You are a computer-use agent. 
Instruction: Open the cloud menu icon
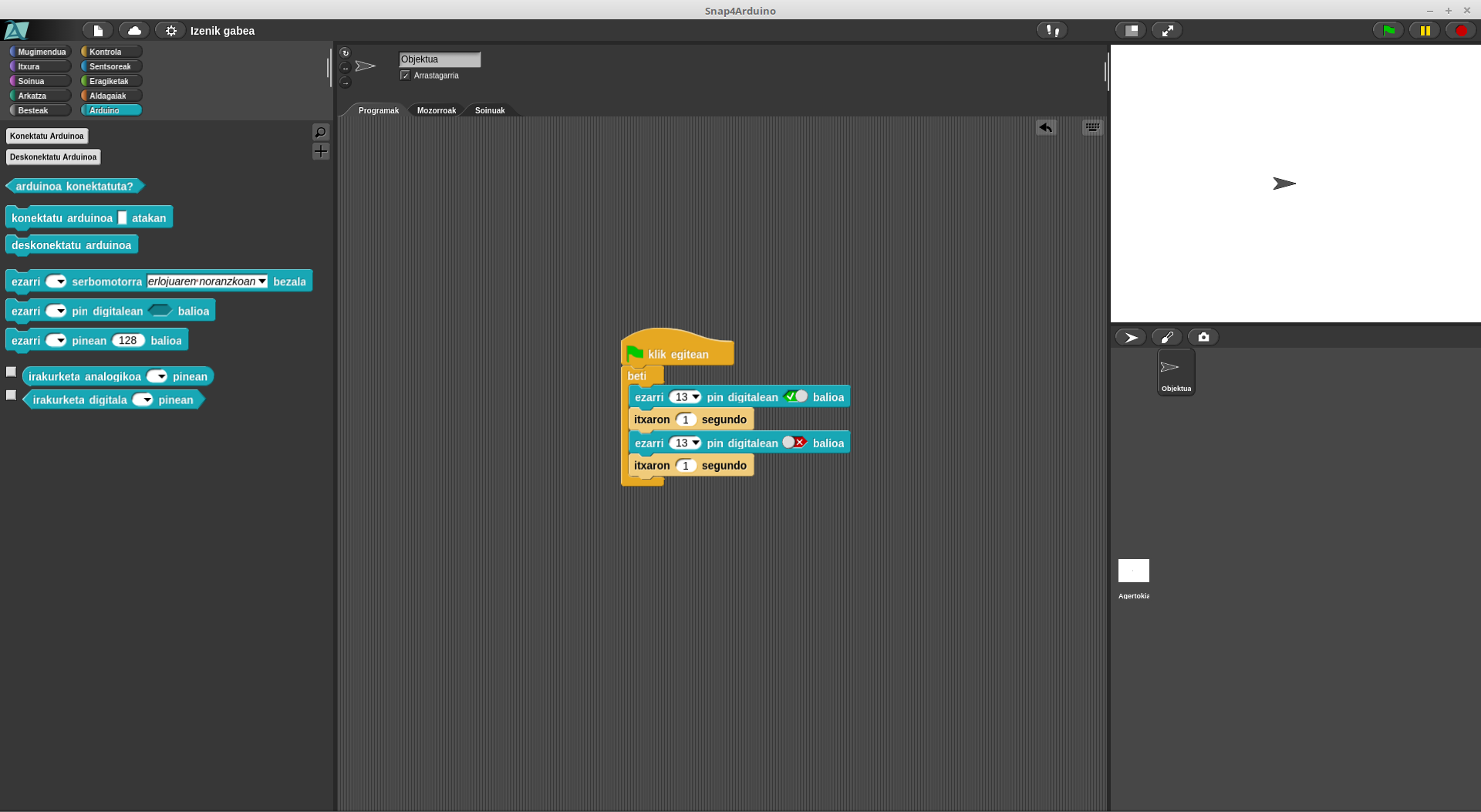pyautogui.click(x=134, y=31)
